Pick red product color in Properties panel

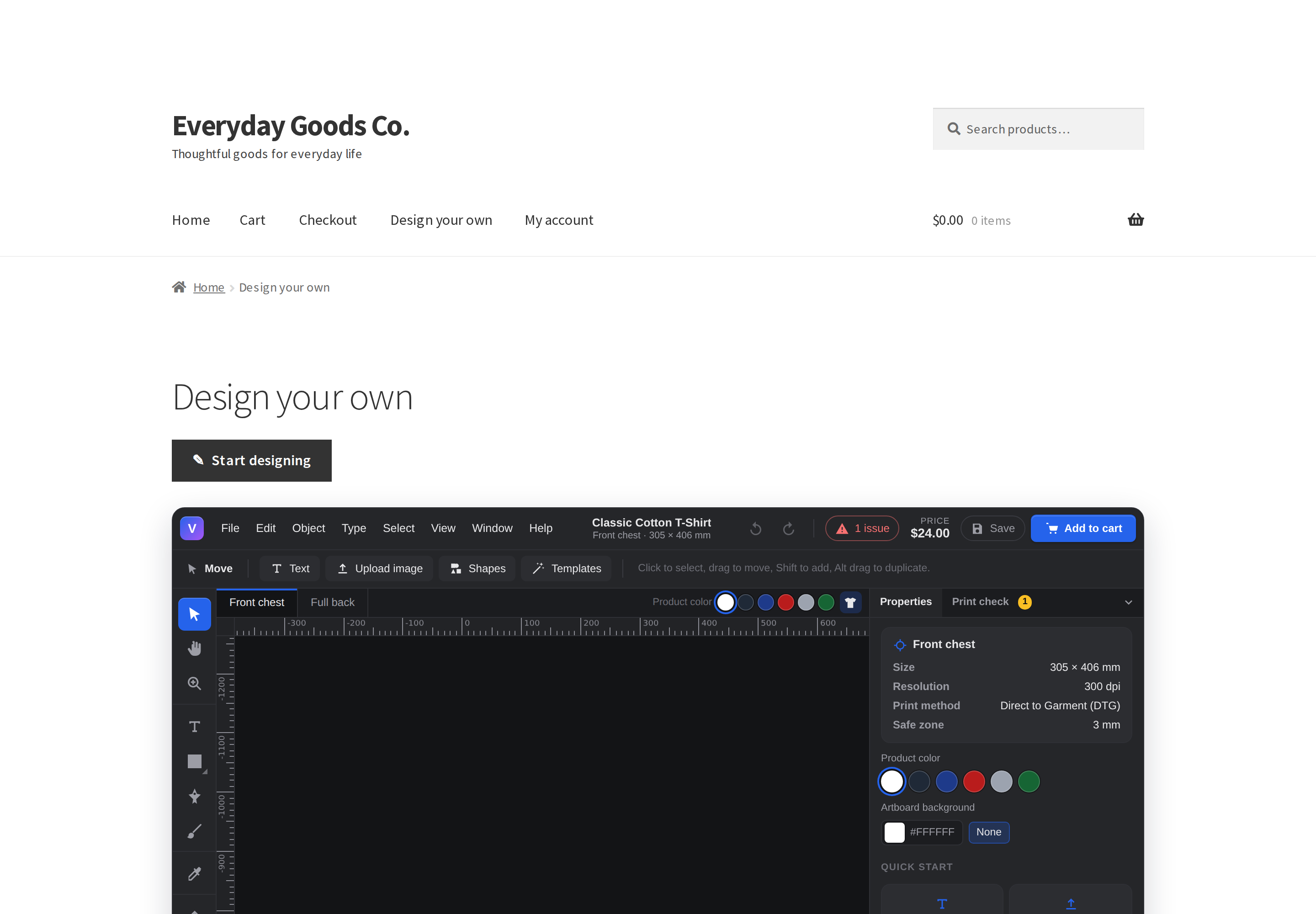click(x=974, y=782)
